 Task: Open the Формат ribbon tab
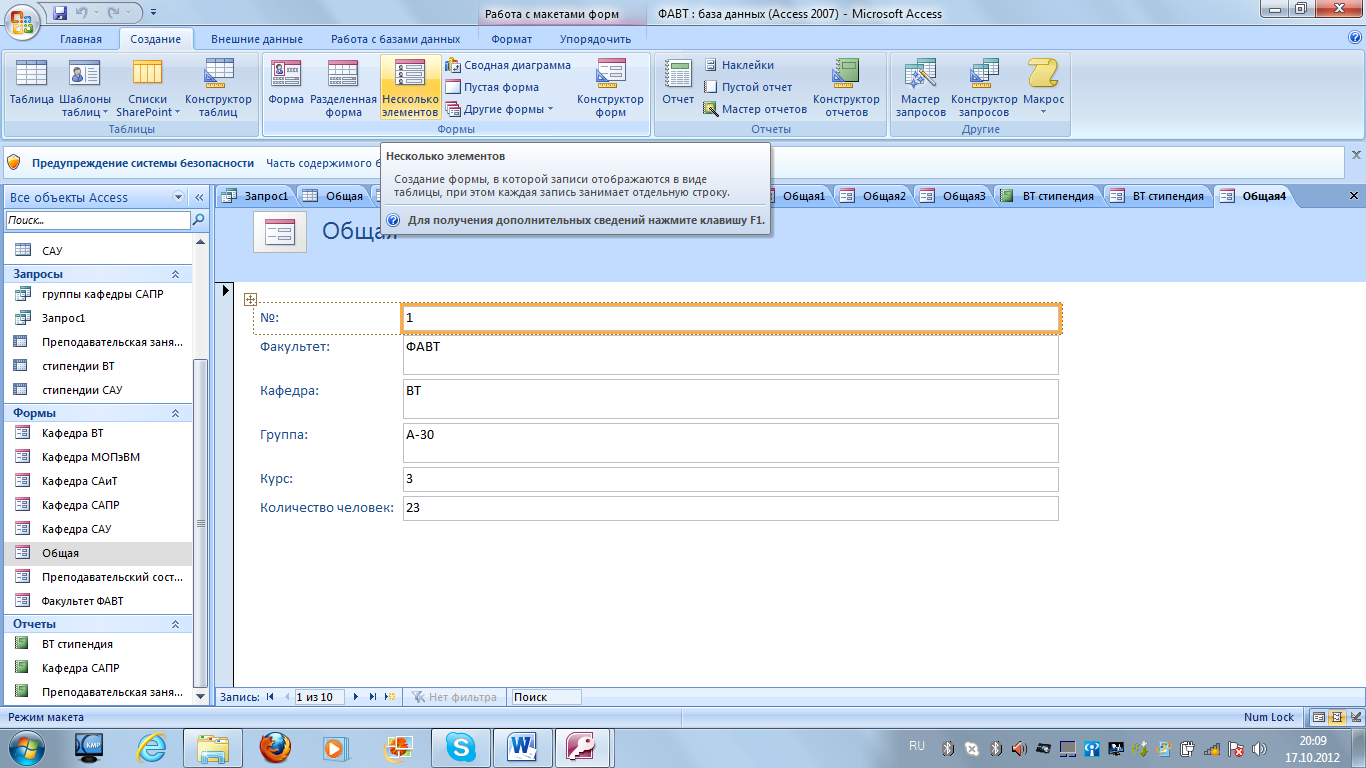tap(512, 39)
